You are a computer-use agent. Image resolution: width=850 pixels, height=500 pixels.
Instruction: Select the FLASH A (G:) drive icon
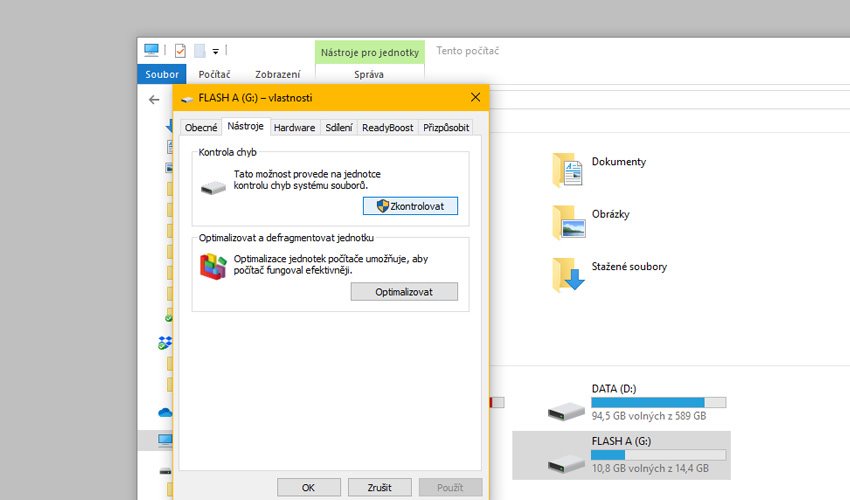566,462
